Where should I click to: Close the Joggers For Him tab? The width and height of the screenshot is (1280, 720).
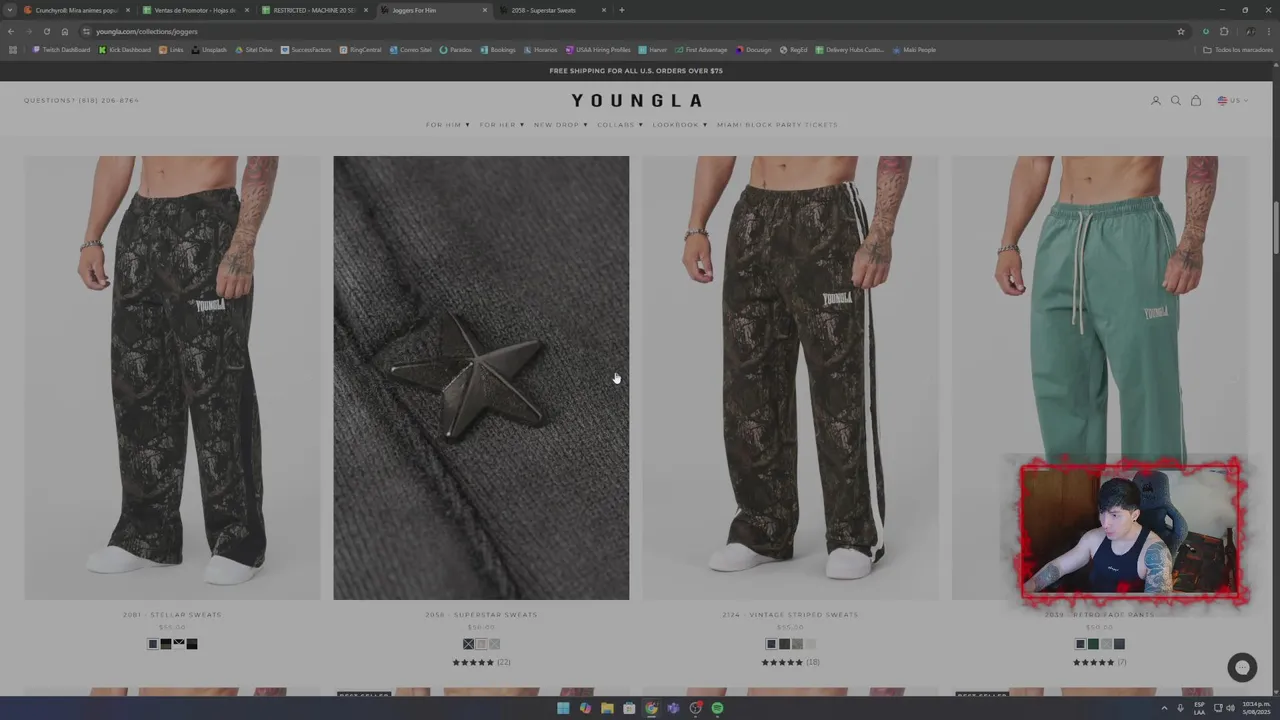485,10
